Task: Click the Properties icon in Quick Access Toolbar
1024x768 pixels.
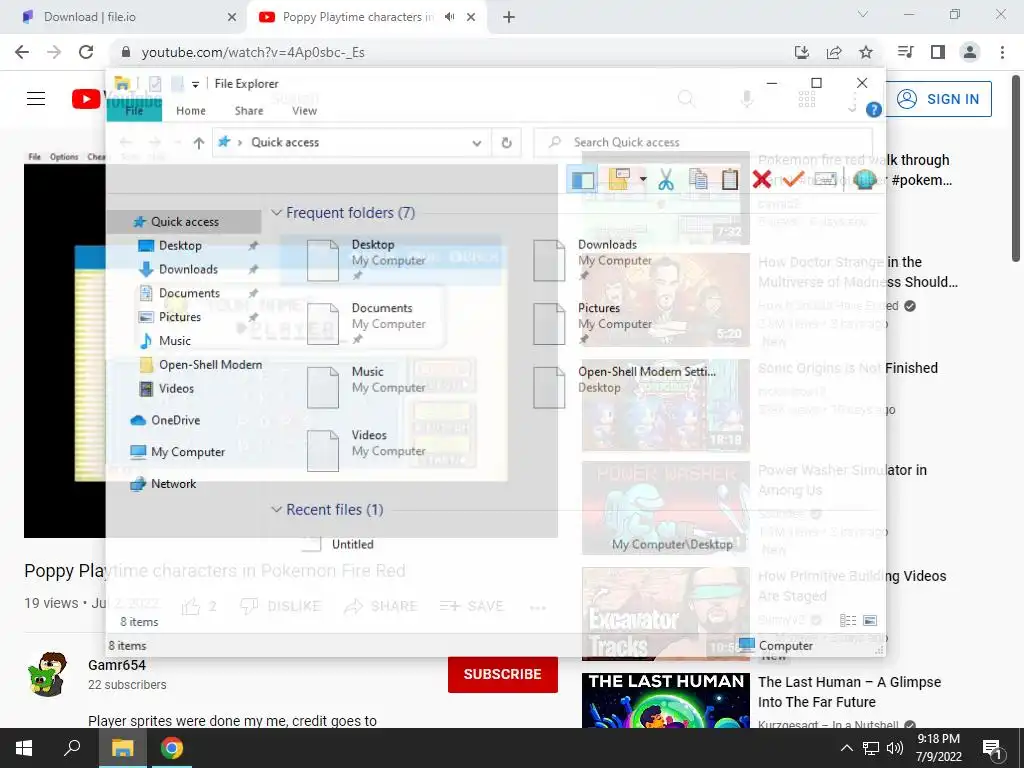Action: (x=155, y=84)
